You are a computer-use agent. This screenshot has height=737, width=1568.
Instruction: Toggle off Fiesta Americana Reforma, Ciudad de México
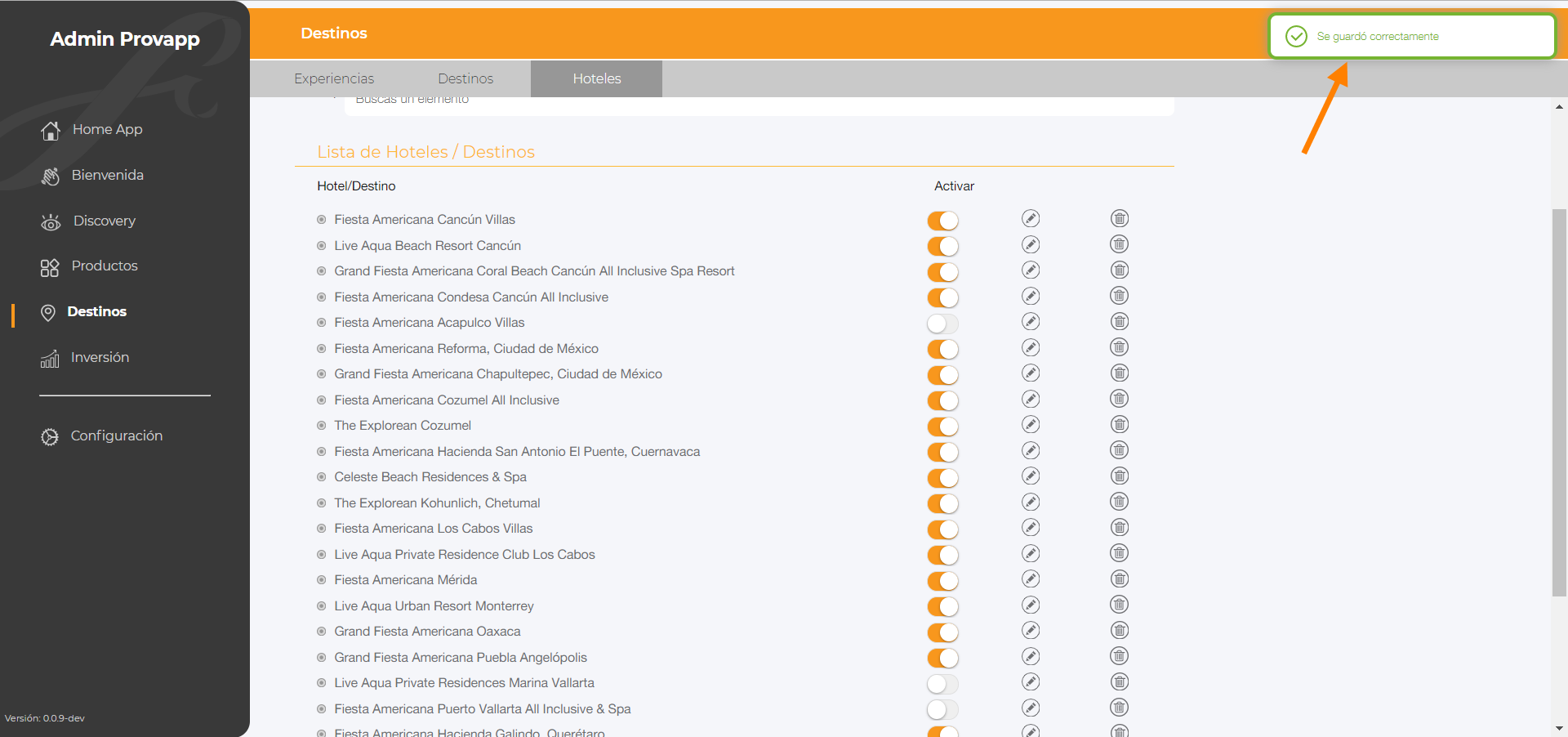click(942, 349)
